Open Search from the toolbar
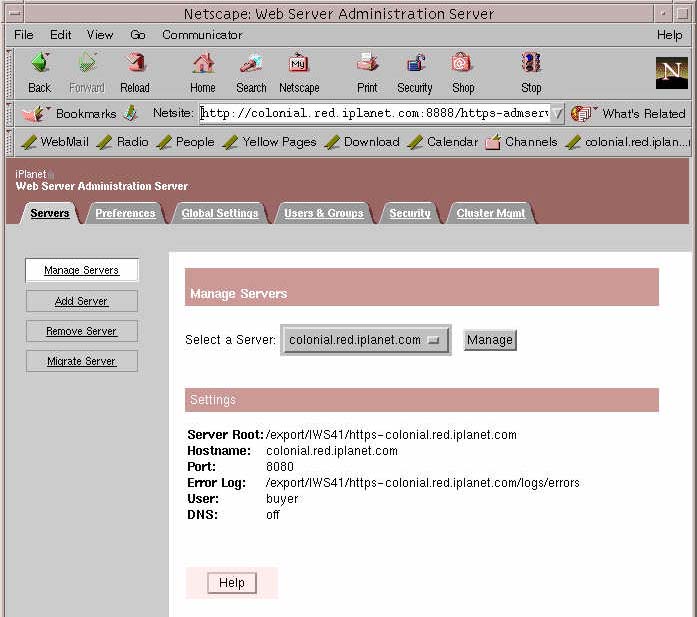 [x=251, y=72]
